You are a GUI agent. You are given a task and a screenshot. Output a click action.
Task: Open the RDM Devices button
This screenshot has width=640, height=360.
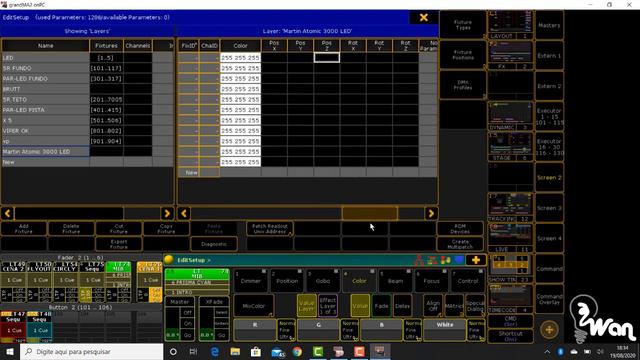pyautogui.click(x=460, y=229)
